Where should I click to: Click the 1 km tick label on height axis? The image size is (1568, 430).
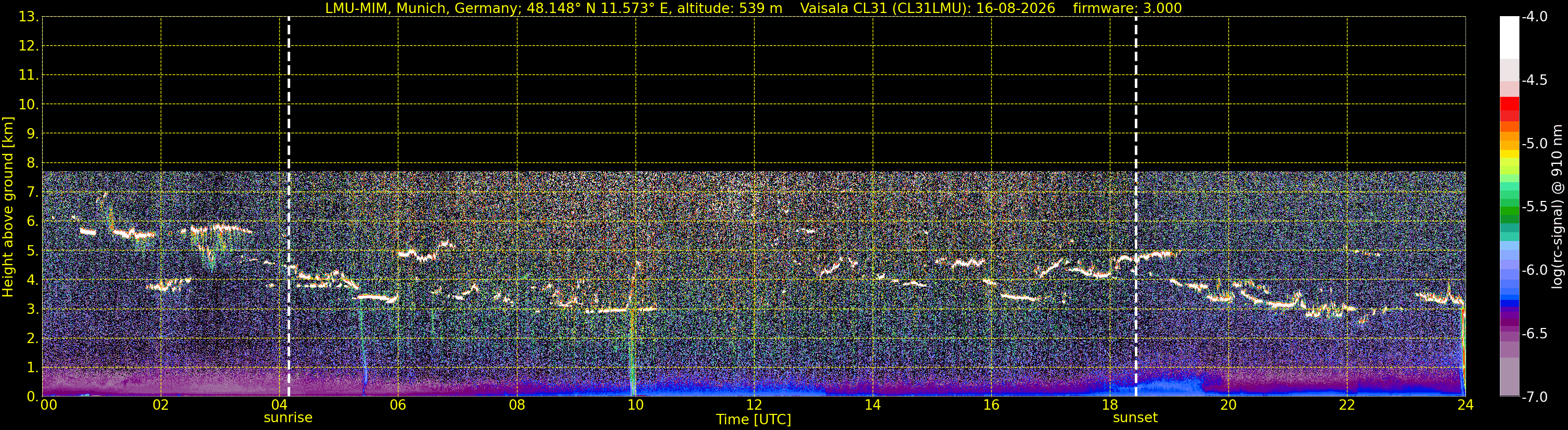click(x=32, y=368)
